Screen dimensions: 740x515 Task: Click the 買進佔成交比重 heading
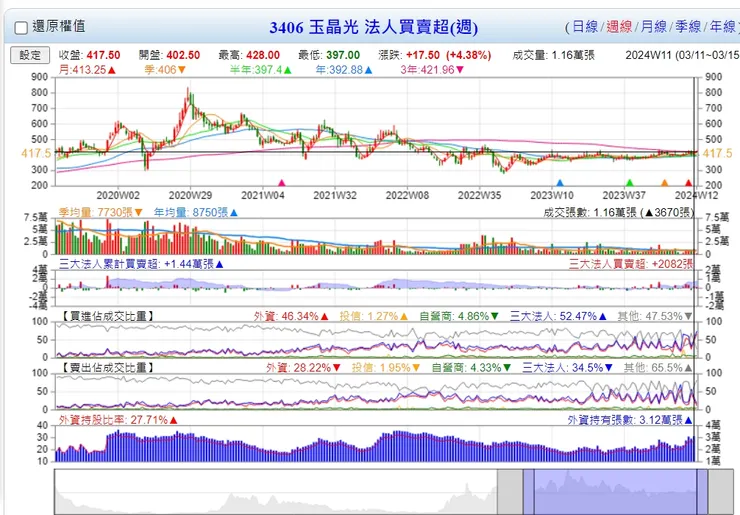108,316
